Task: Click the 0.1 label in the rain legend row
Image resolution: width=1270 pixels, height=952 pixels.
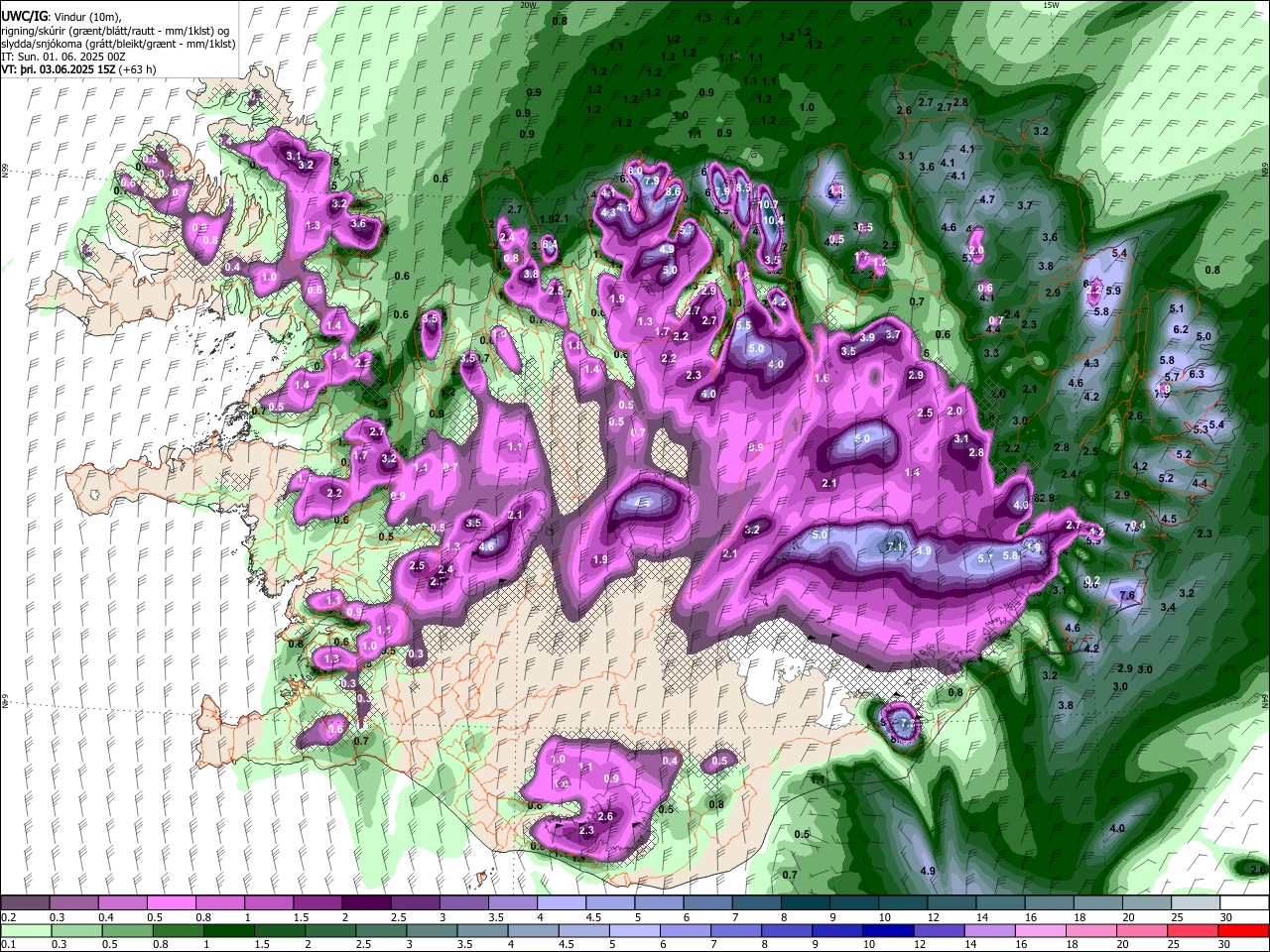Action: point(9,945)
